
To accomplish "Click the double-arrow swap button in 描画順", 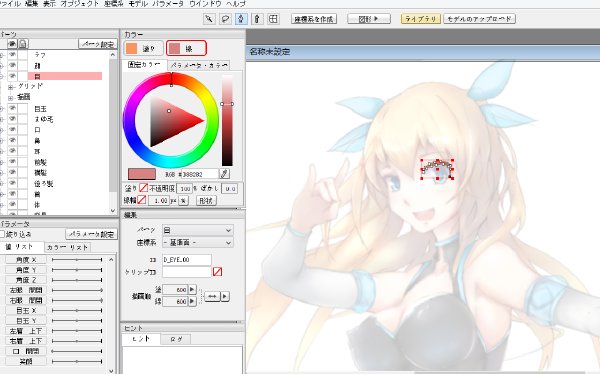I will [x=212, y=296].
